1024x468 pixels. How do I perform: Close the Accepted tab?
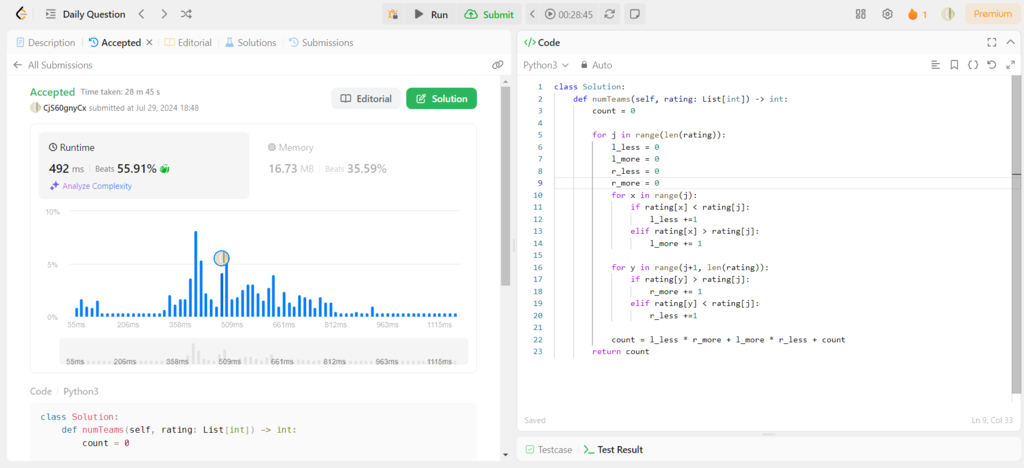coord(149,42)
